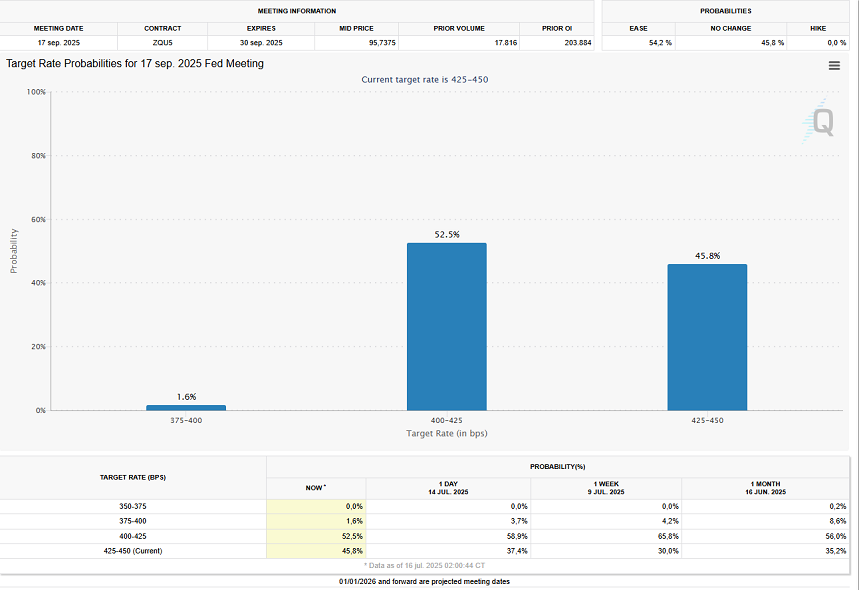The height and width of the screenshot is (590, 859).
Task: Click NOW value '1,6%' in table
Action: (x=354, y=522)
